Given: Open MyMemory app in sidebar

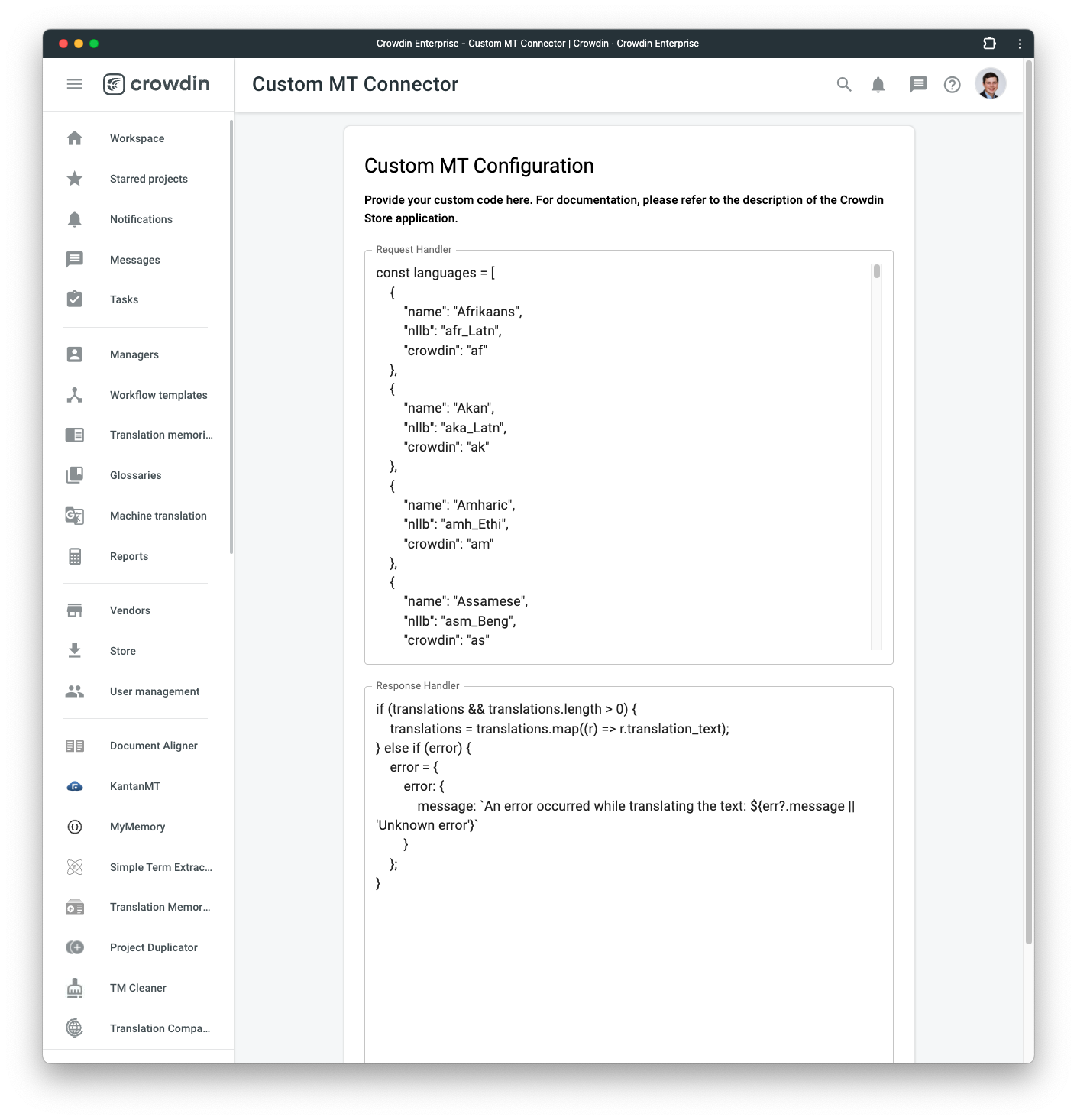Looking at the screenshot, I should (x=137, y=827).
